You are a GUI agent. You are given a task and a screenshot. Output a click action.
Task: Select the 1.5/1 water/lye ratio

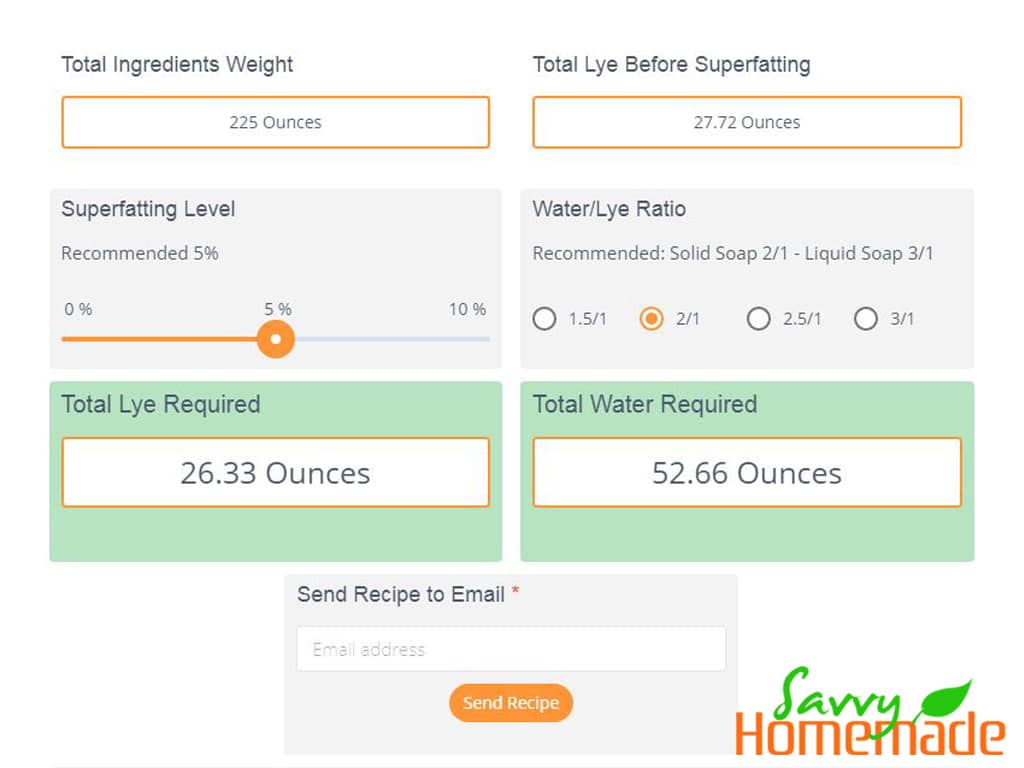545,319
